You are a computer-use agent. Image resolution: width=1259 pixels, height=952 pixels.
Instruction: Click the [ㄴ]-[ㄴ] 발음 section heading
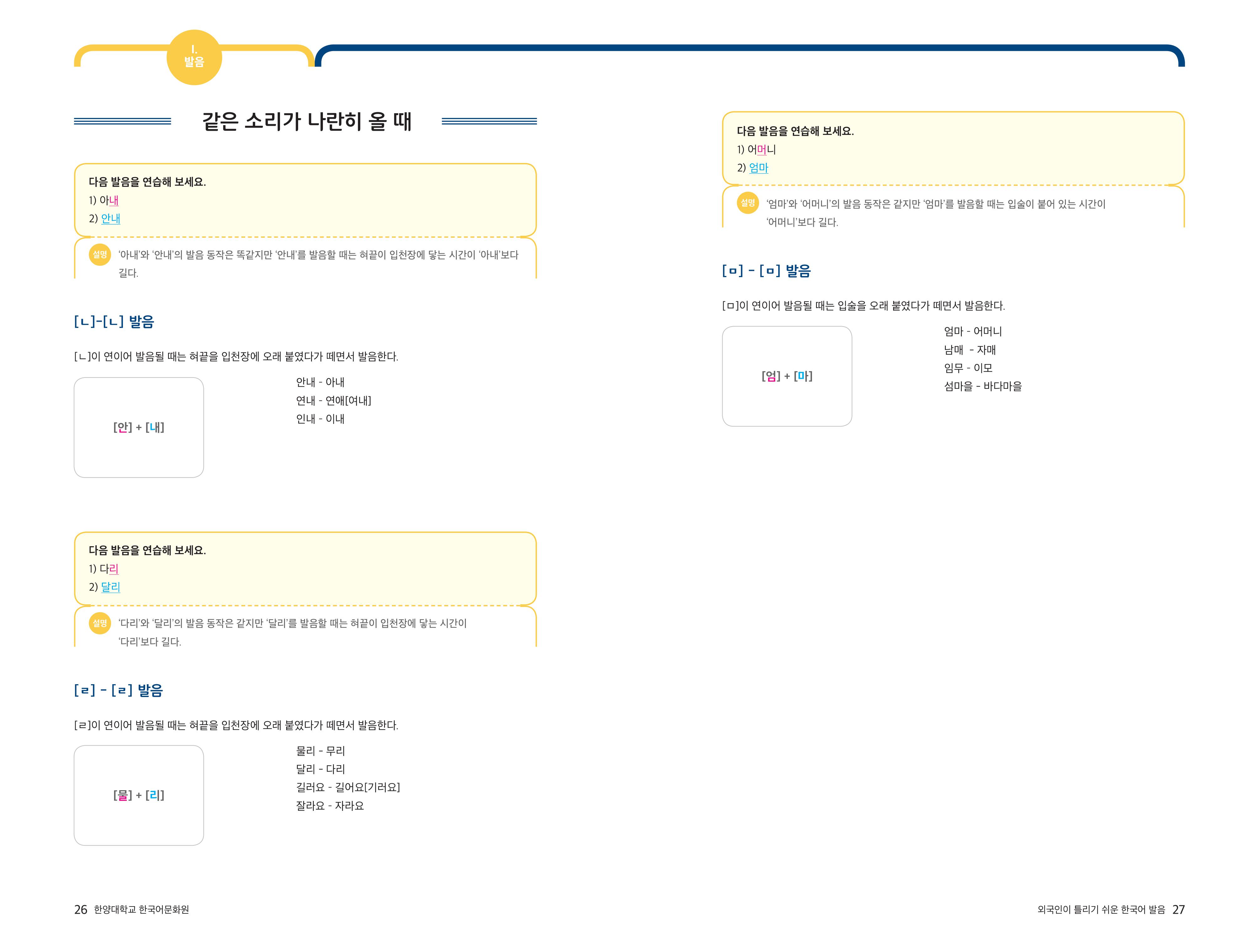point(114,322)
